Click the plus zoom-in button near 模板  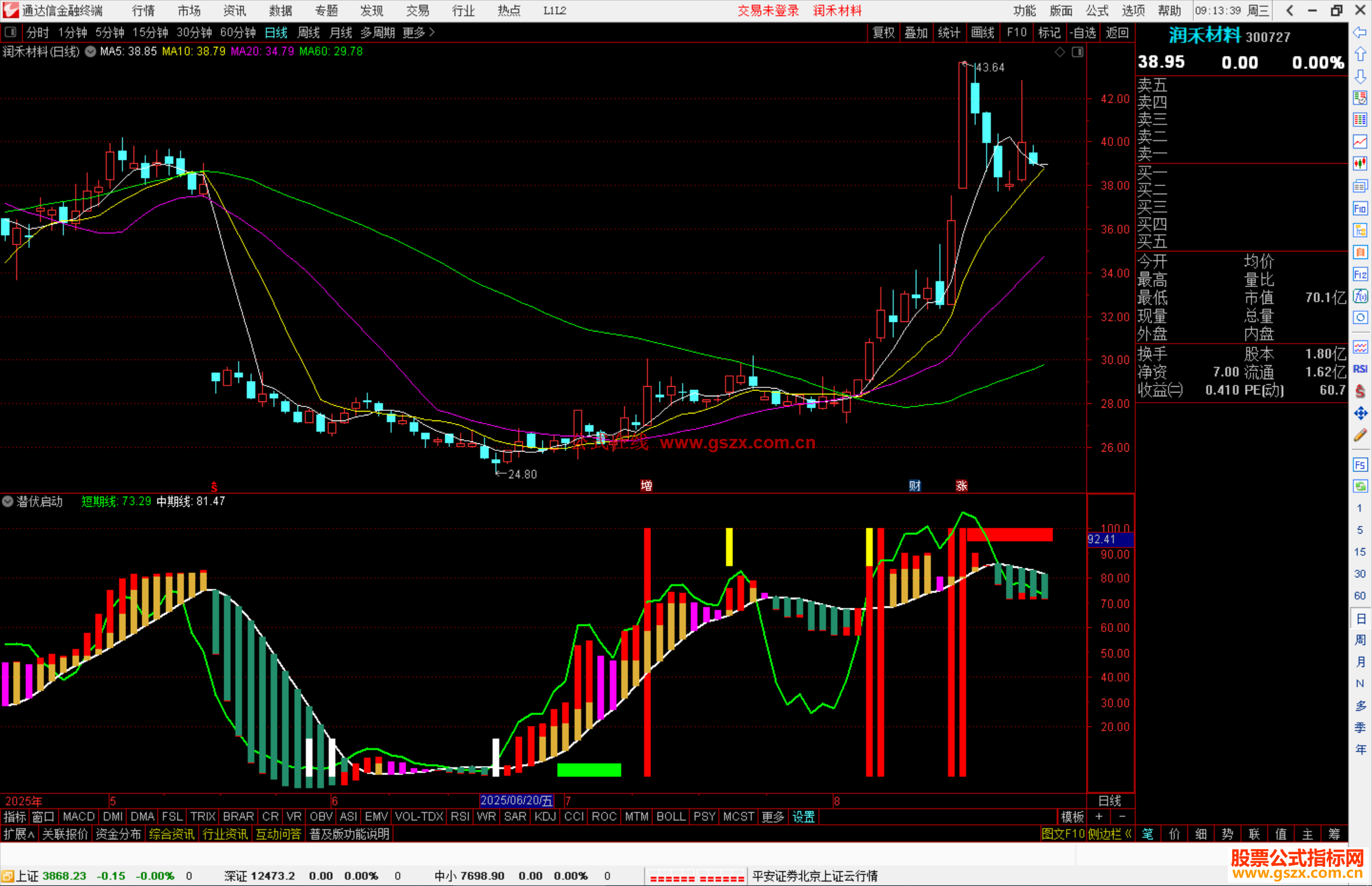1099,817
